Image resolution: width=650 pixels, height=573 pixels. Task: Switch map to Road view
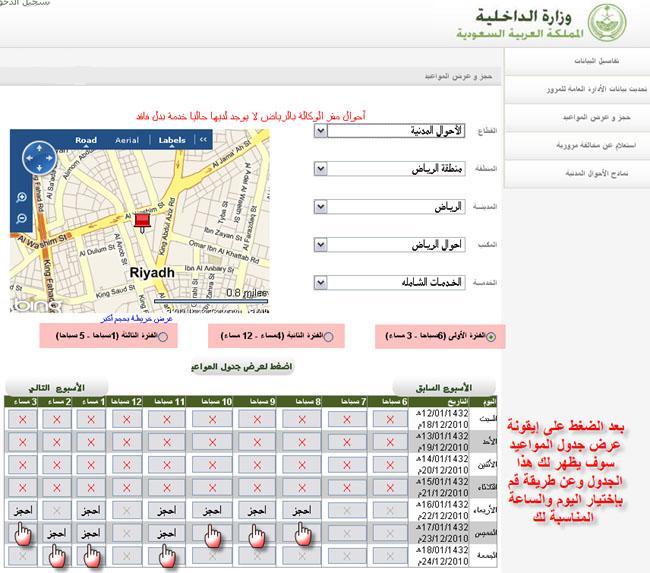coord(86,140)
